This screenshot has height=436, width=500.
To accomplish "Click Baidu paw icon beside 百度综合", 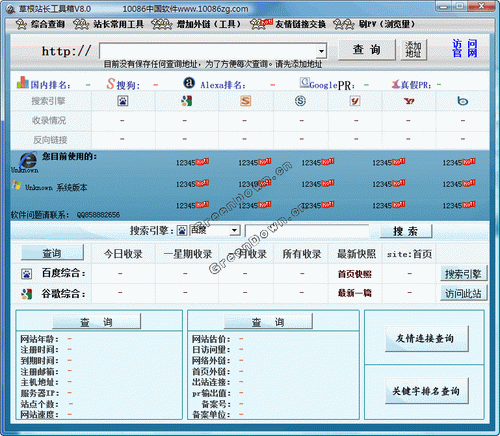I will pyautogui.click(x=26, y=274).
